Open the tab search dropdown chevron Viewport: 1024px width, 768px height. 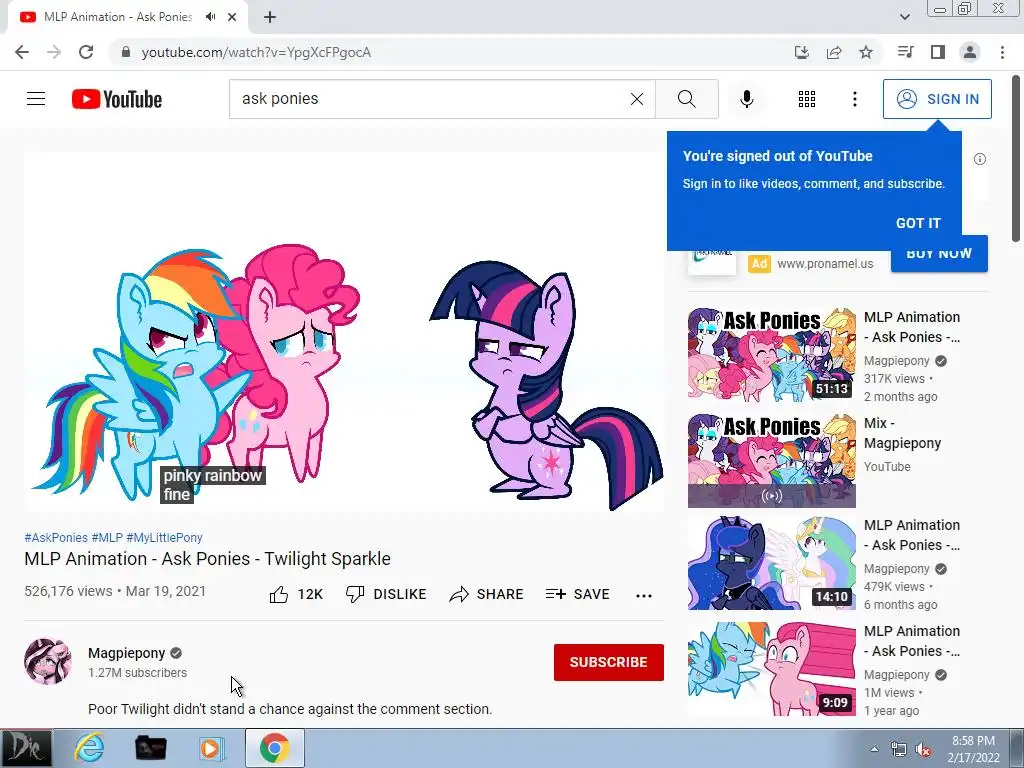click(x=904, y=17)
